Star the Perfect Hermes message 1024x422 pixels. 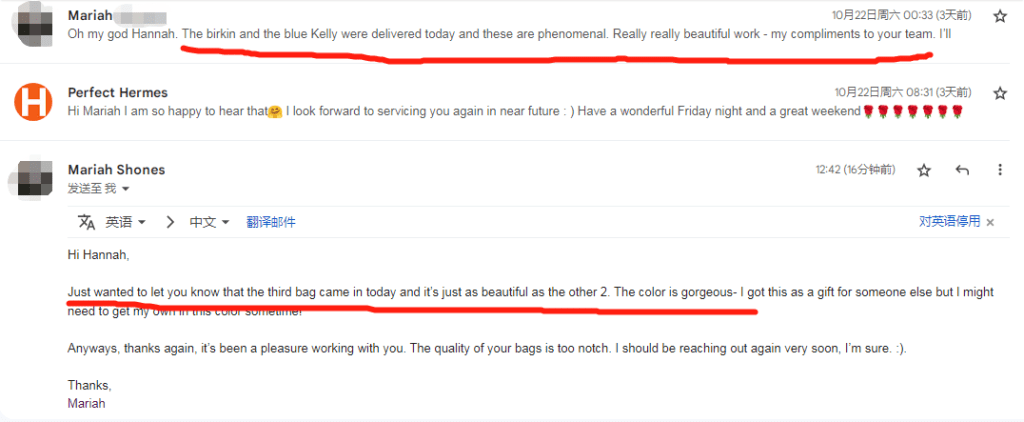(x=999, y=93)
